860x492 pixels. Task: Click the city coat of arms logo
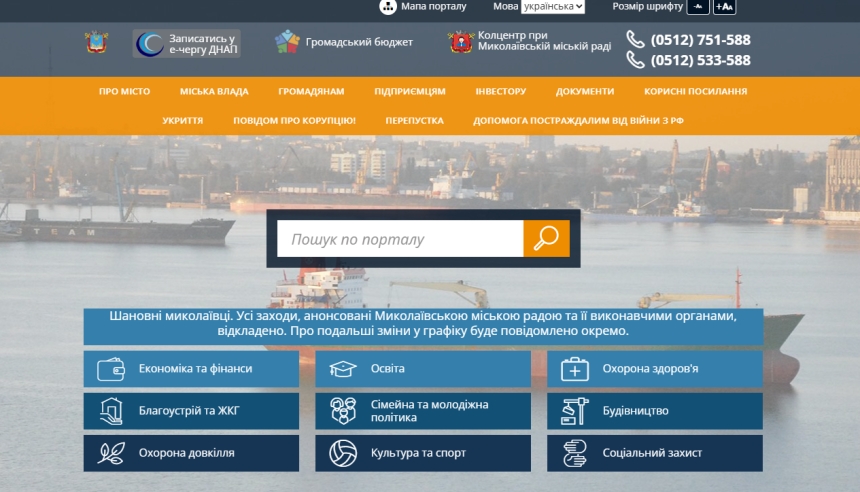tap(96, 43)
